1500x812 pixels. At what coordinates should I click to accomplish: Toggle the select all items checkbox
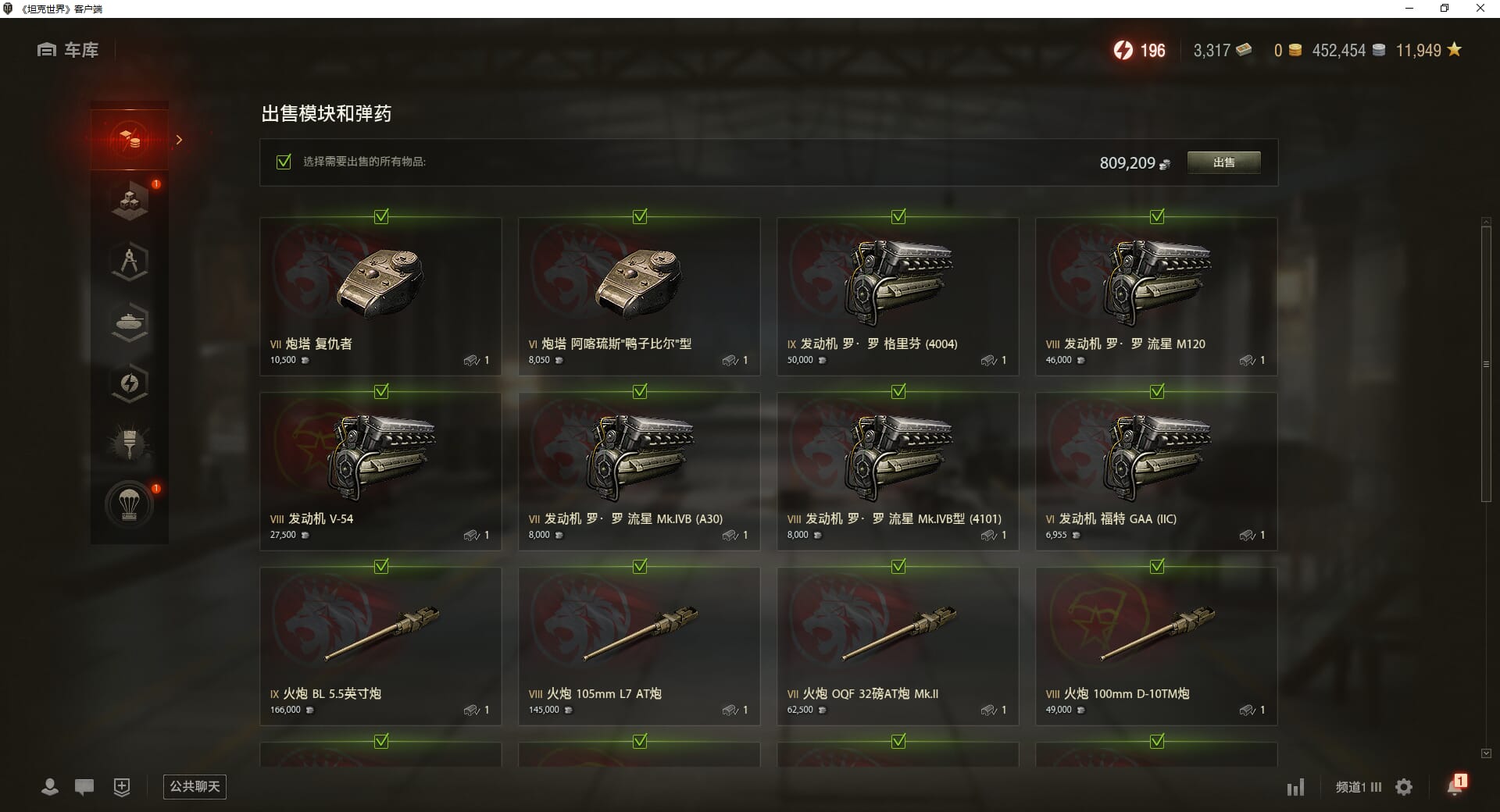click(x=284, y=162)
